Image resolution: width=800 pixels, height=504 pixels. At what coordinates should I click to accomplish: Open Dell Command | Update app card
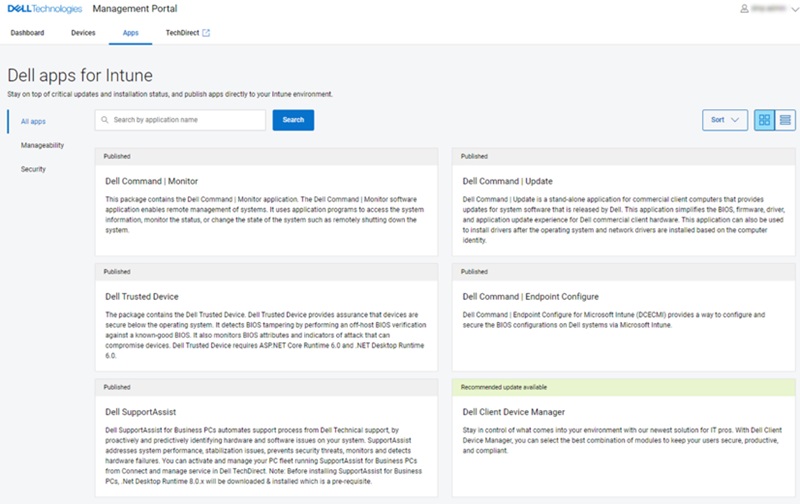(506, 183)
